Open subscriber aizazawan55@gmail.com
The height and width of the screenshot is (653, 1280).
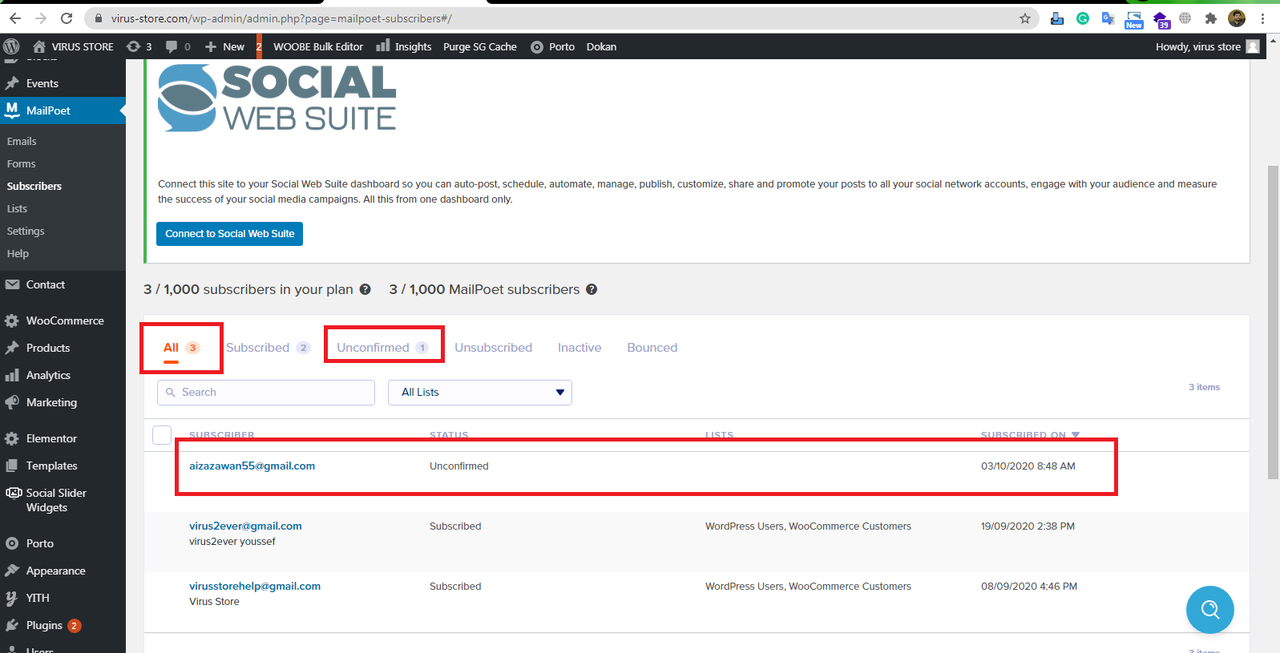pos(252,466)
